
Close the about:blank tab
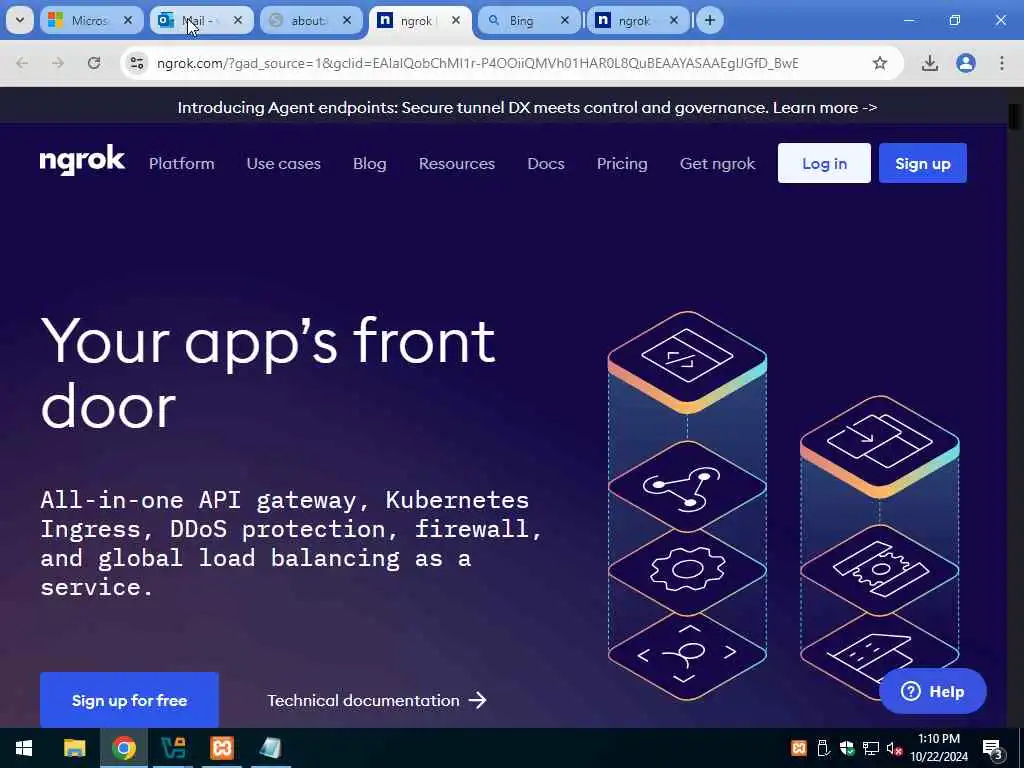coord(347,20)
